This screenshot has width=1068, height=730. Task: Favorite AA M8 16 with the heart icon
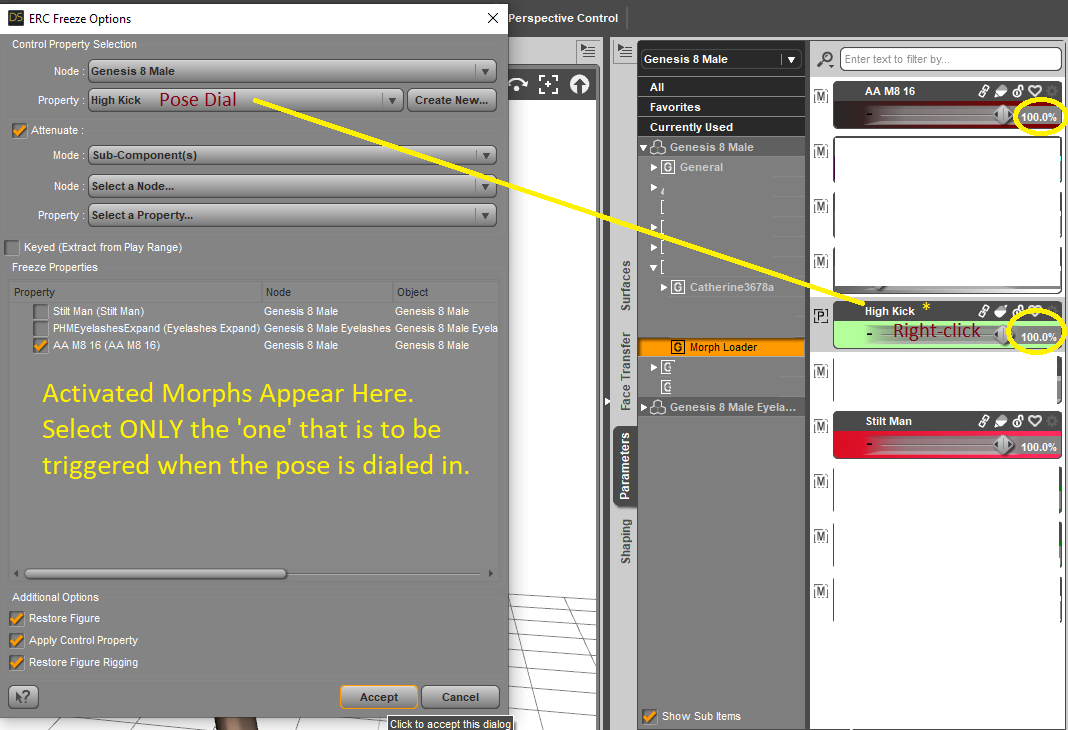pos(1035,91)
